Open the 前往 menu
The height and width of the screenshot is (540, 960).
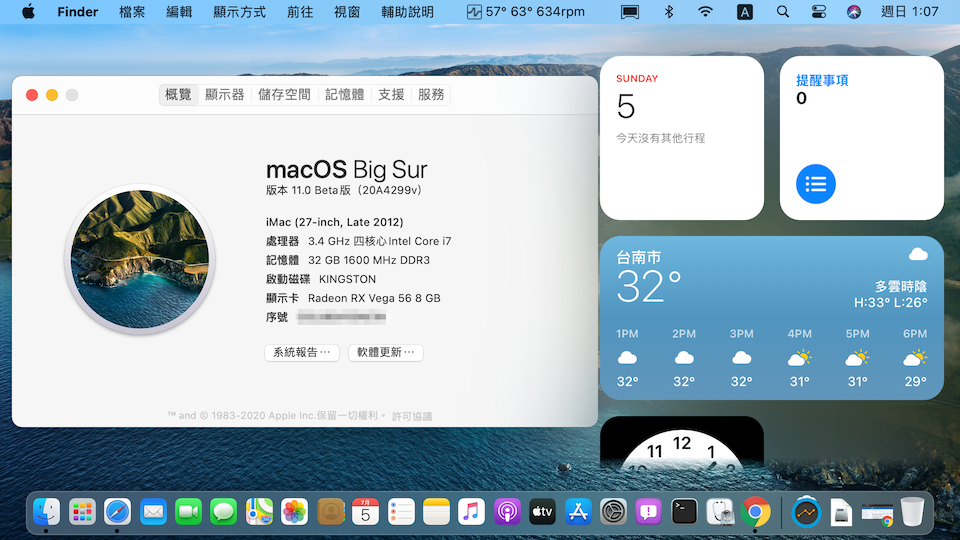(300, 12)
